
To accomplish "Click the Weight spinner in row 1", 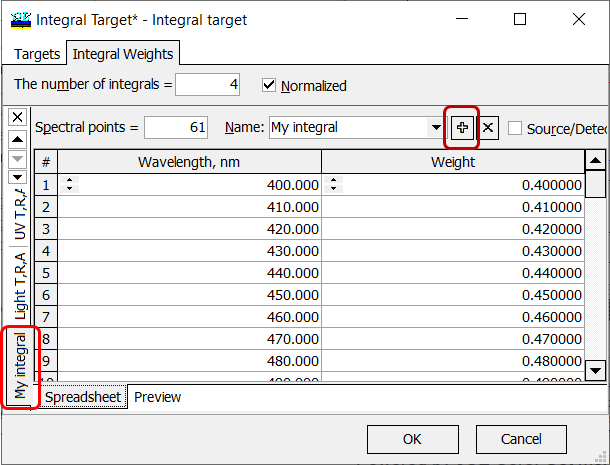I will tap(332, 185).
